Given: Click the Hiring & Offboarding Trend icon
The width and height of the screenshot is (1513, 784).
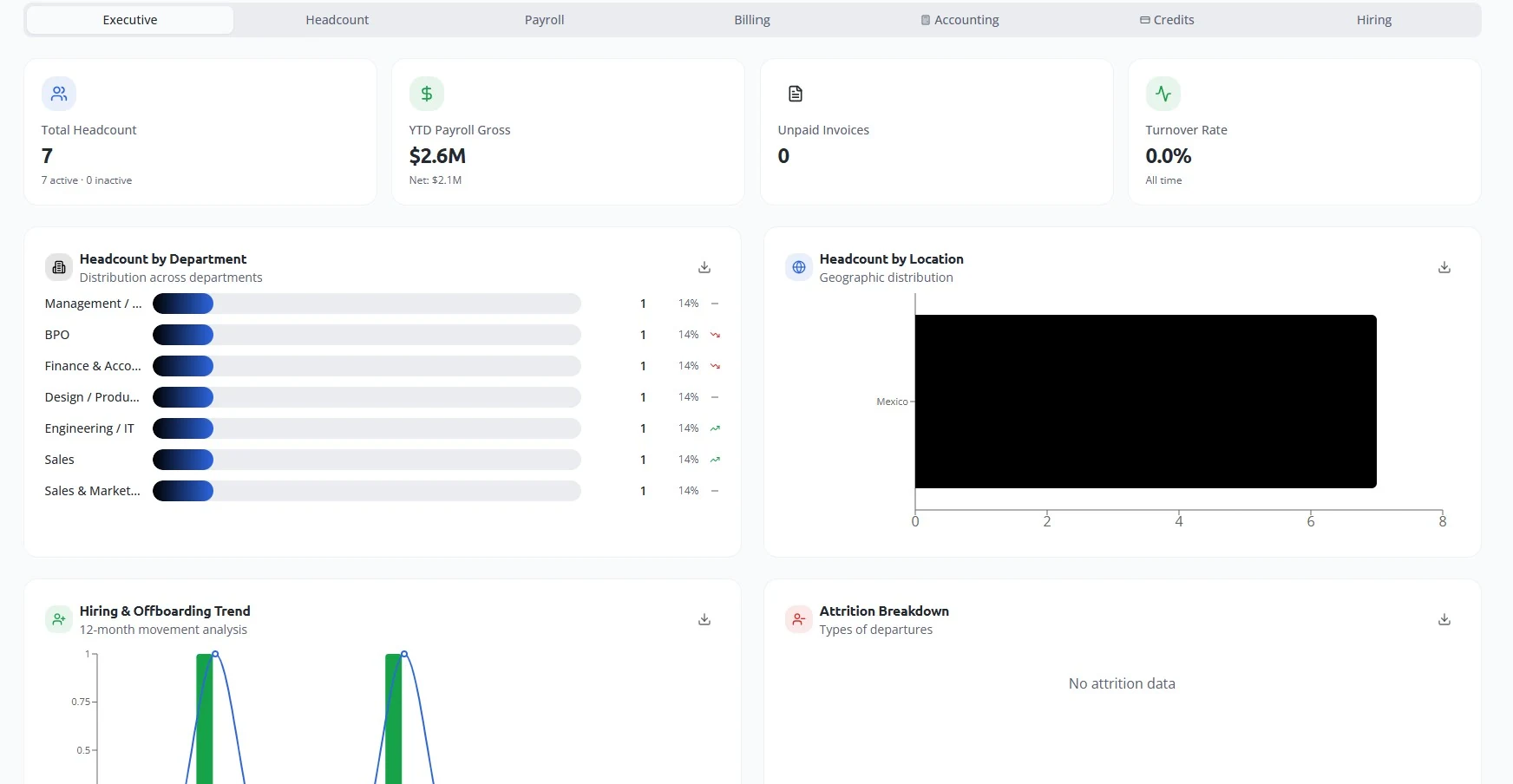Looking at the screenshot, I should pos(59,619).
